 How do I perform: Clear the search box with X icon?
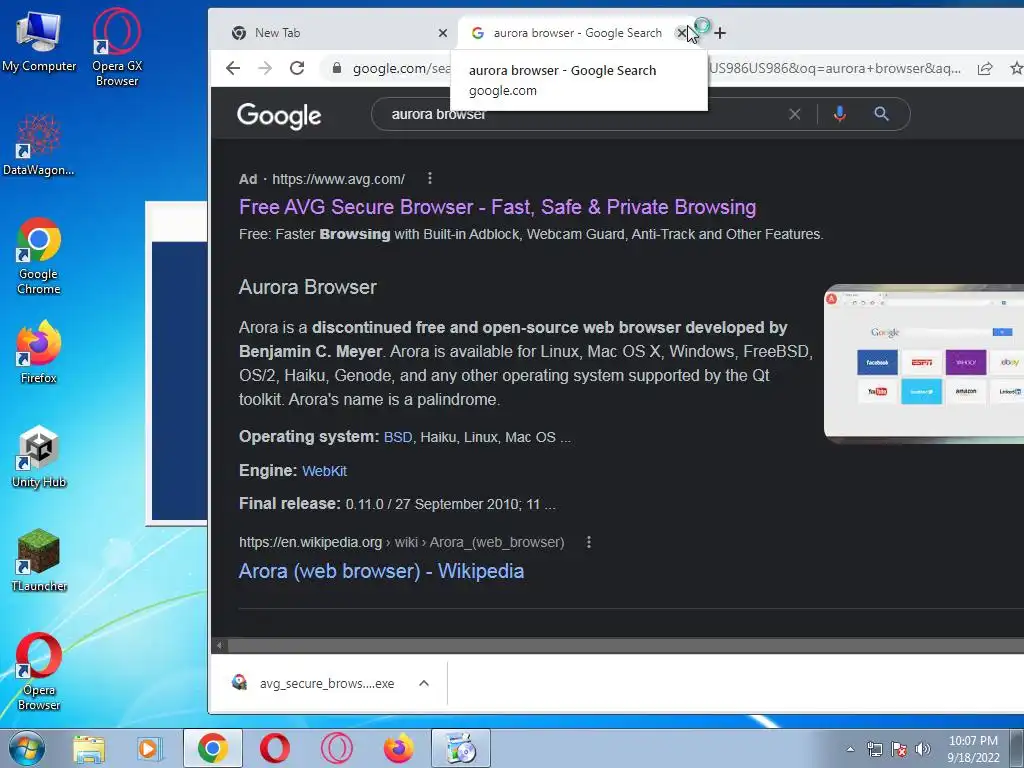[x=795, y=114]
